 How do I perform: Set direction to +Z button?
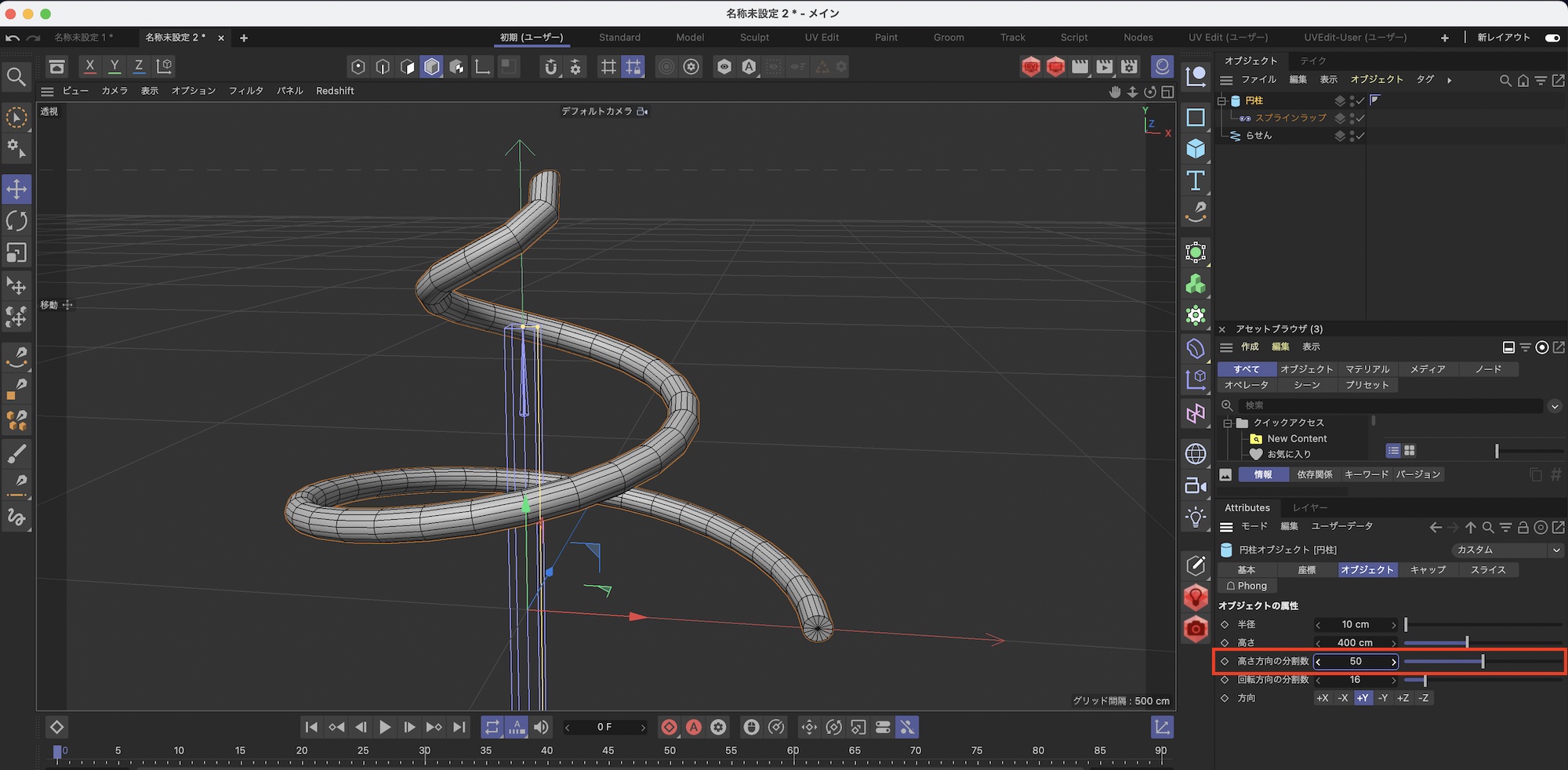tap(1403, 698)
